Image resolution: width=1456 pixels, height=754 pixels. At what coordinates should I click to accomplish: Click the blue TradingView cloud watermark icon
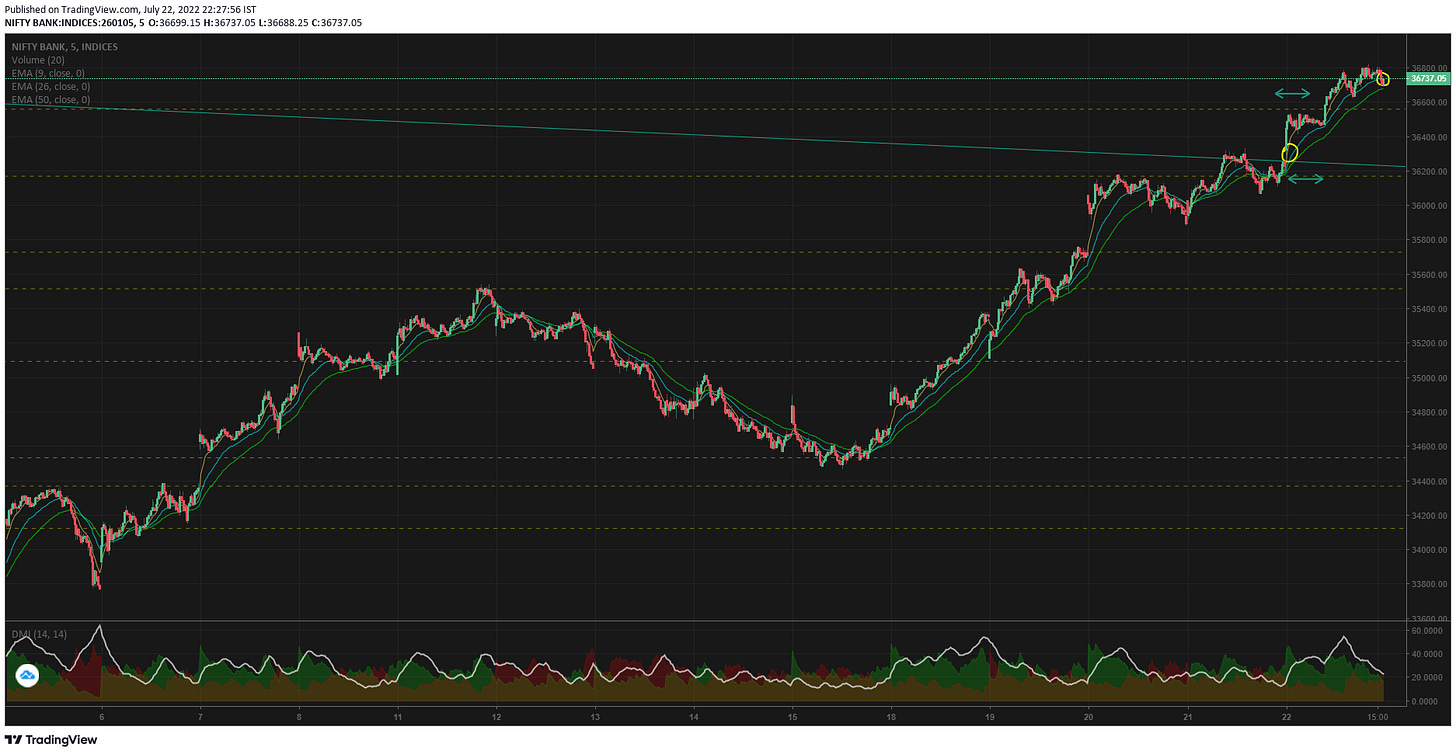(x=28, y=675)
